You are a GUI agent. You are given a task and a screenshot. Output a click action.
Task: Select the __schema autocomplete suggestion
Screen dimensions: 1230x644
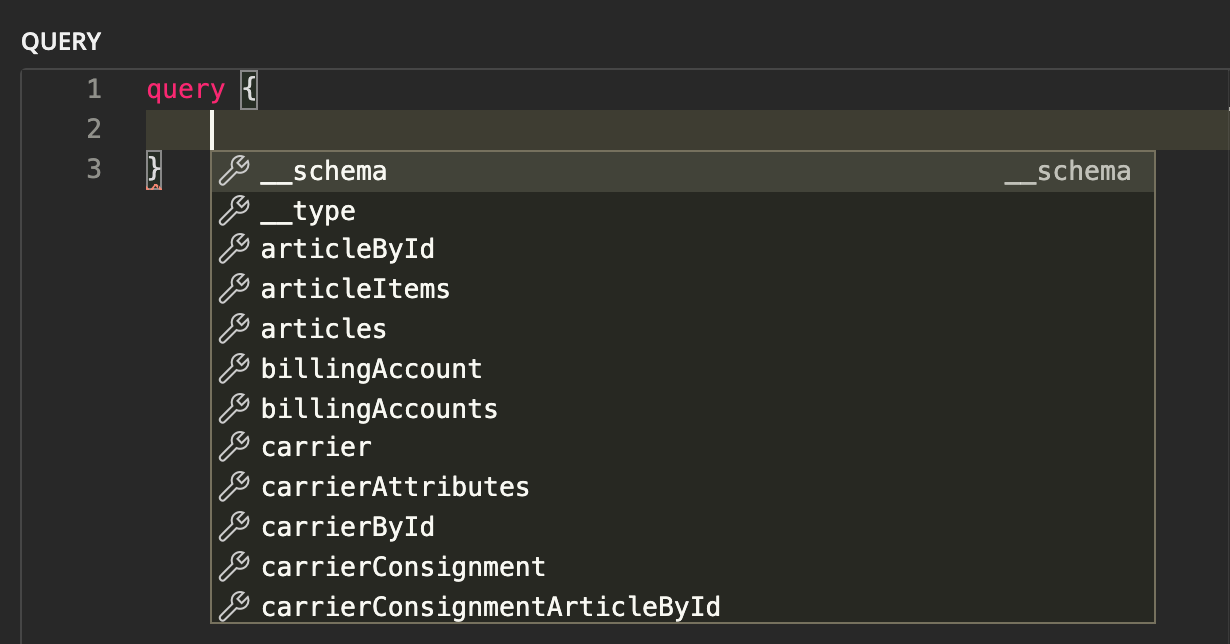click(323, 172)
